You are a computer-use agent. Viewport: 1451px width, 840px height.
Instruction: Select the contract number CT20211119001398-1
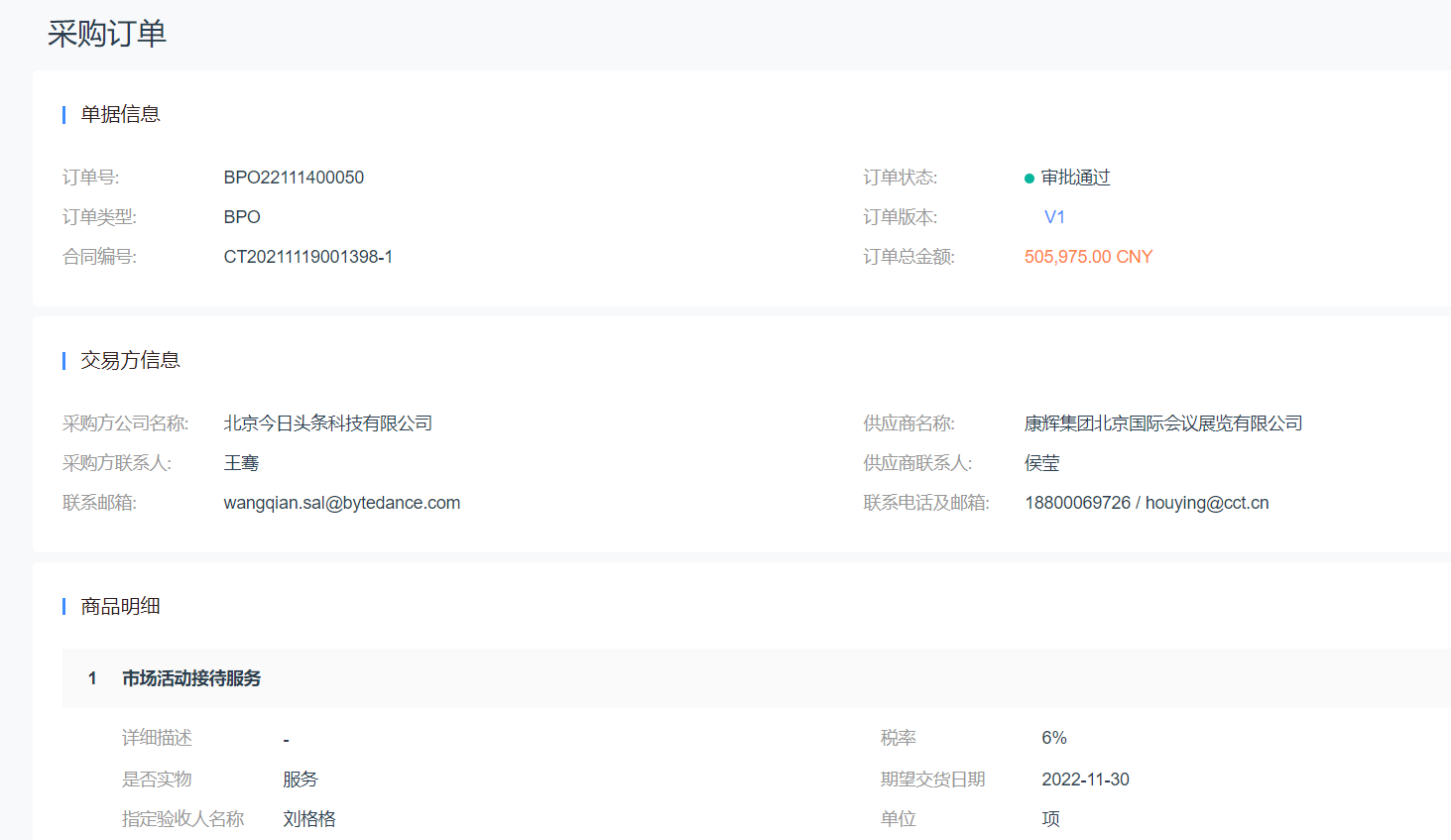click(308, 257)
